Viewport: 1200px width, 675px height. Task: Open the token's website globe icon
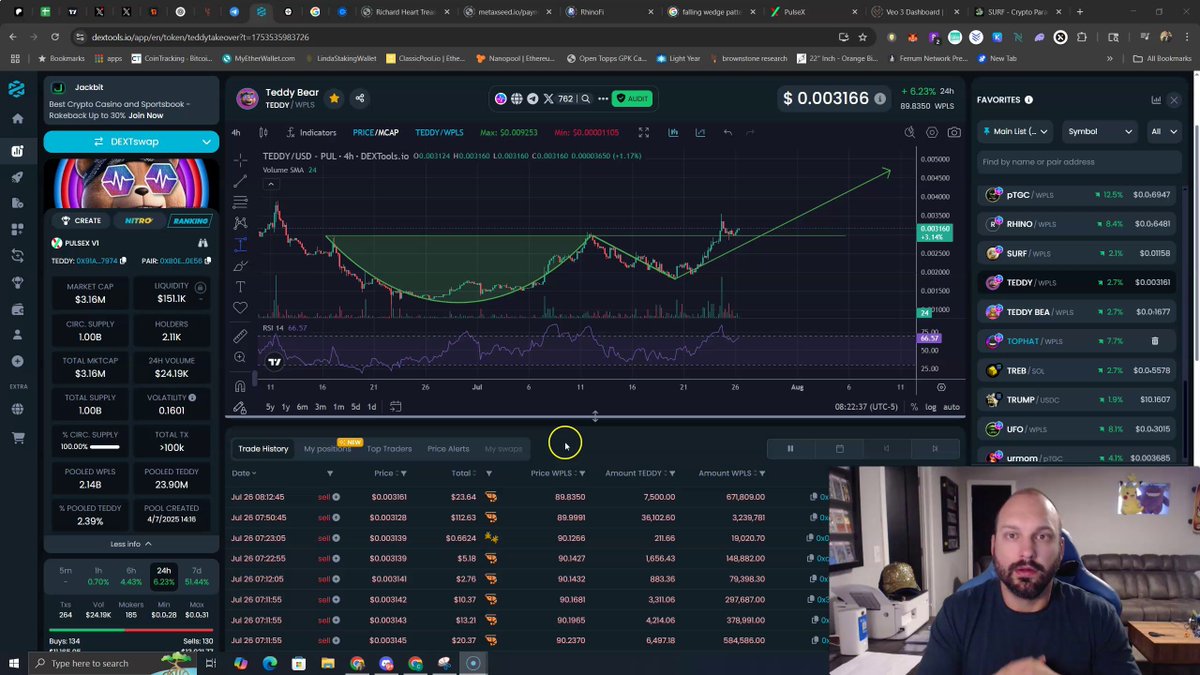click(517, 98)
